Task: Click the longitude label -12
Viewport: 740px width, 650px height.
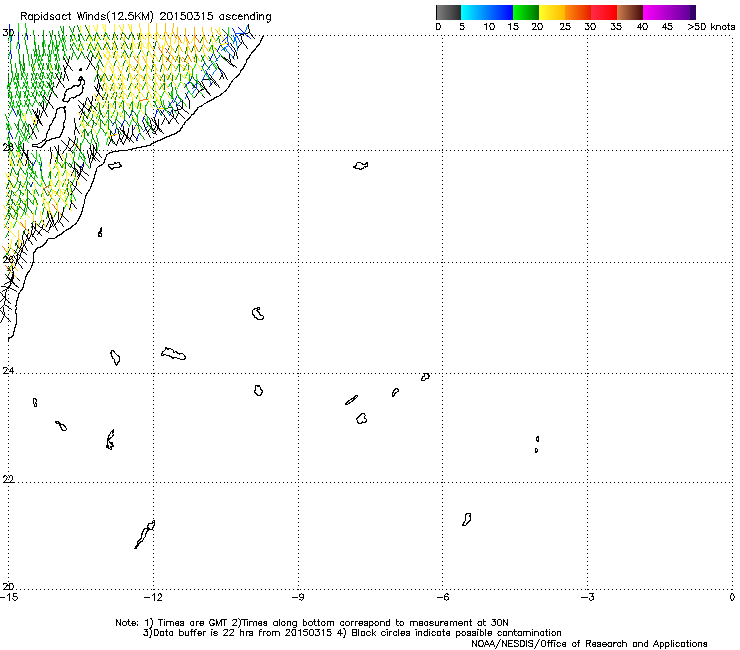Action: pyautogui.click(x=153, y=598)
